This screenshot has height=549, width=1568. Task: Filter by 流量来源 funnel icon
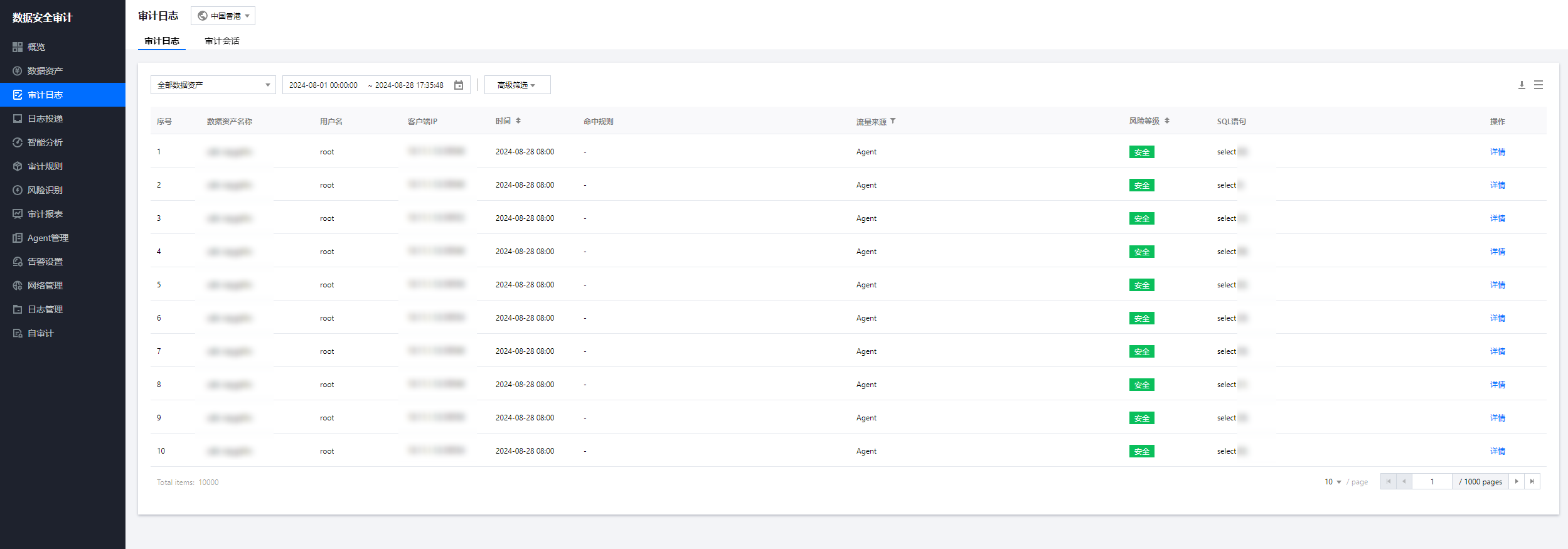893,121
